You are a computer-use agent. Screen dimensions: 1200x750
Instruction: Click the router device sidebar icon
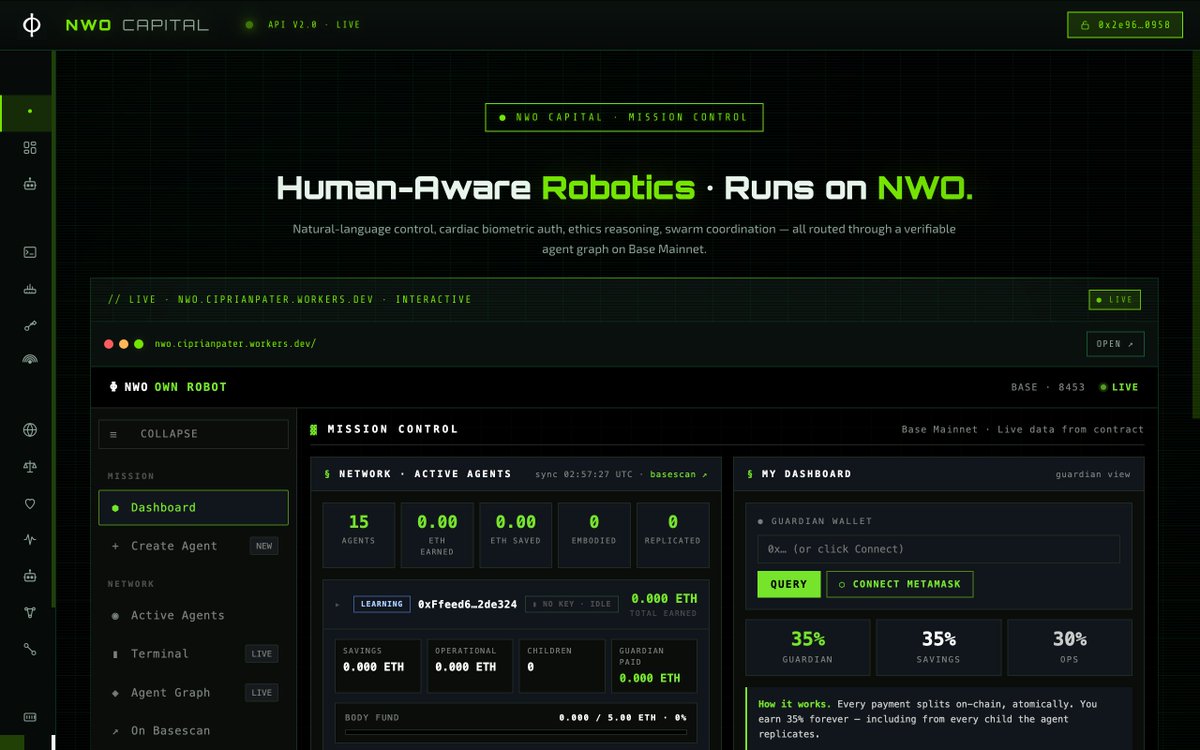30,289
